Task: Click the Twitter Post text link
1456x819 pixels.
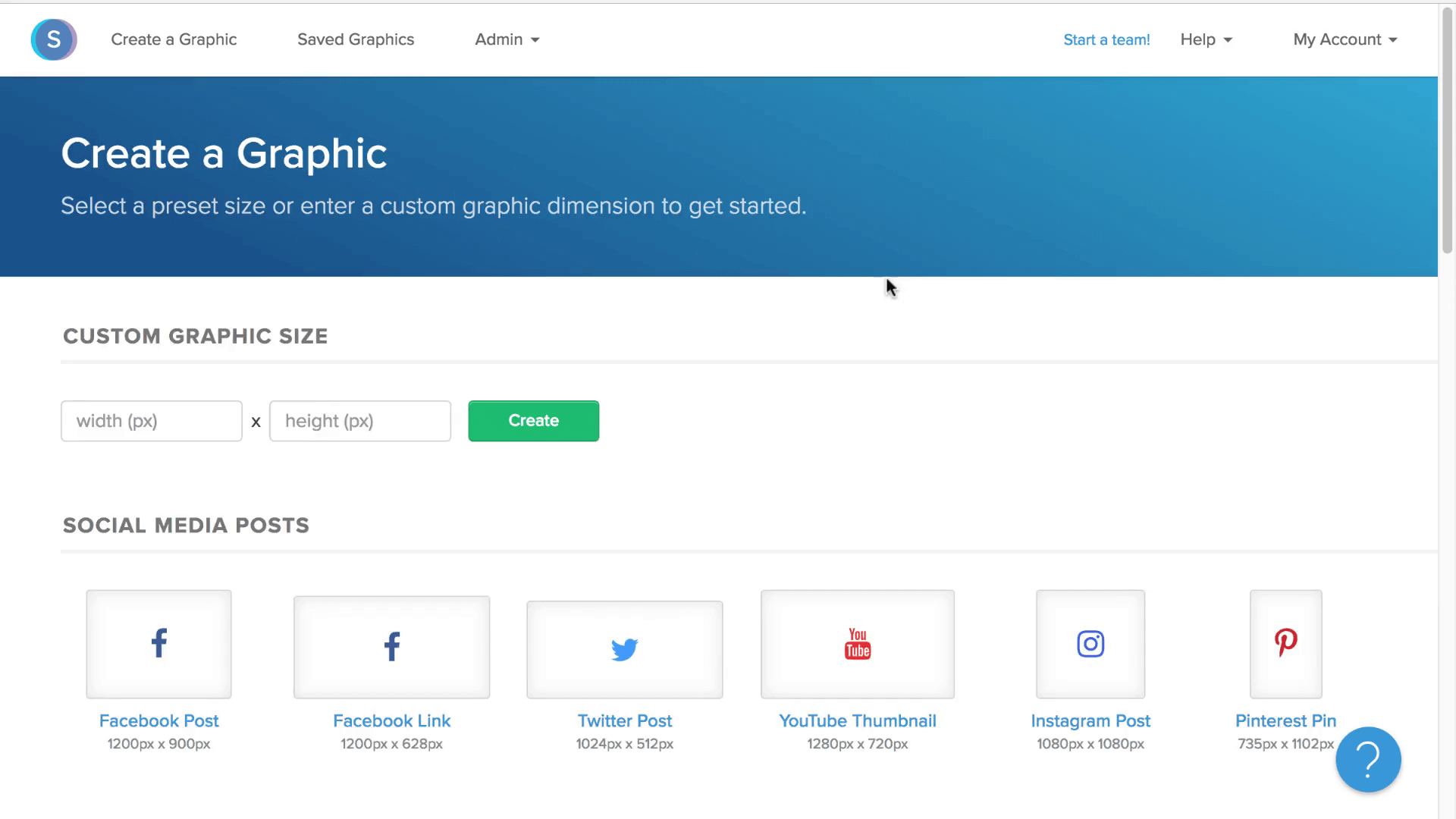Action: 624,720
